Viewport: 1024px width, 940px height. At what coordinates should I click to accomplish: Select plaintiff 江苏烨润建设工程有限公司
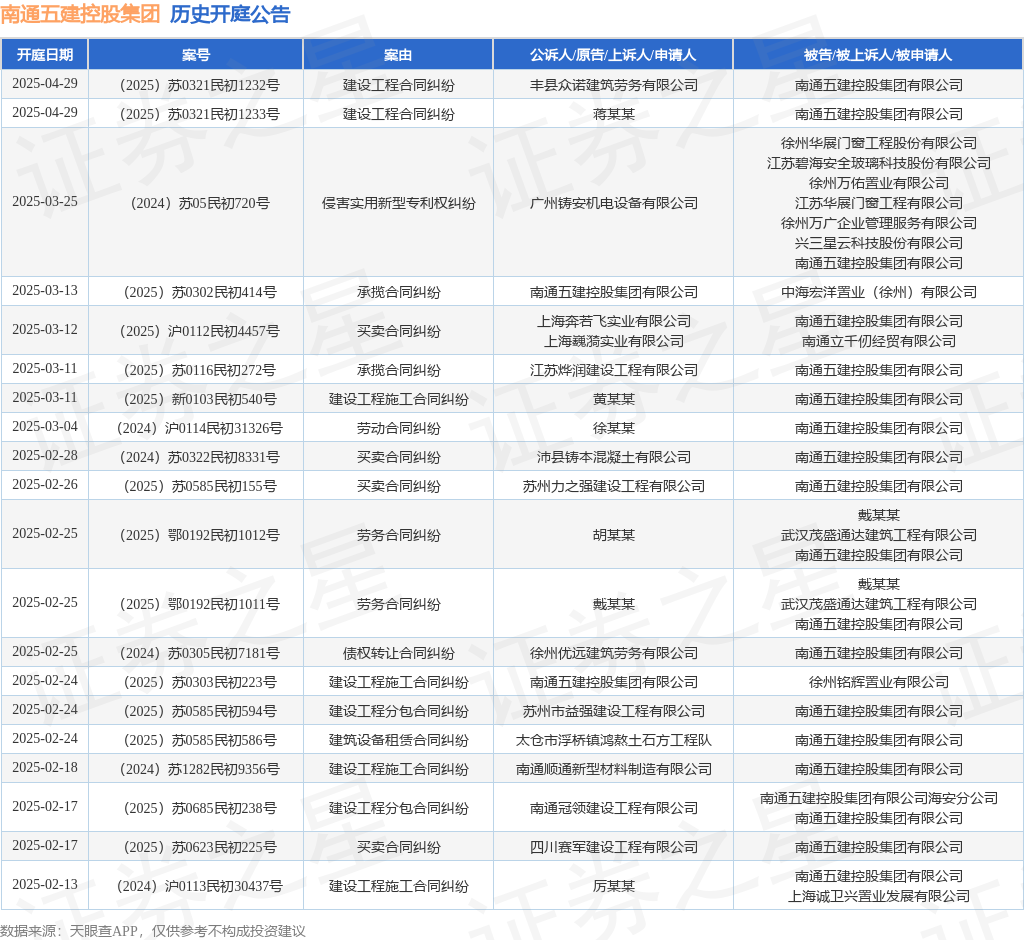614,370
